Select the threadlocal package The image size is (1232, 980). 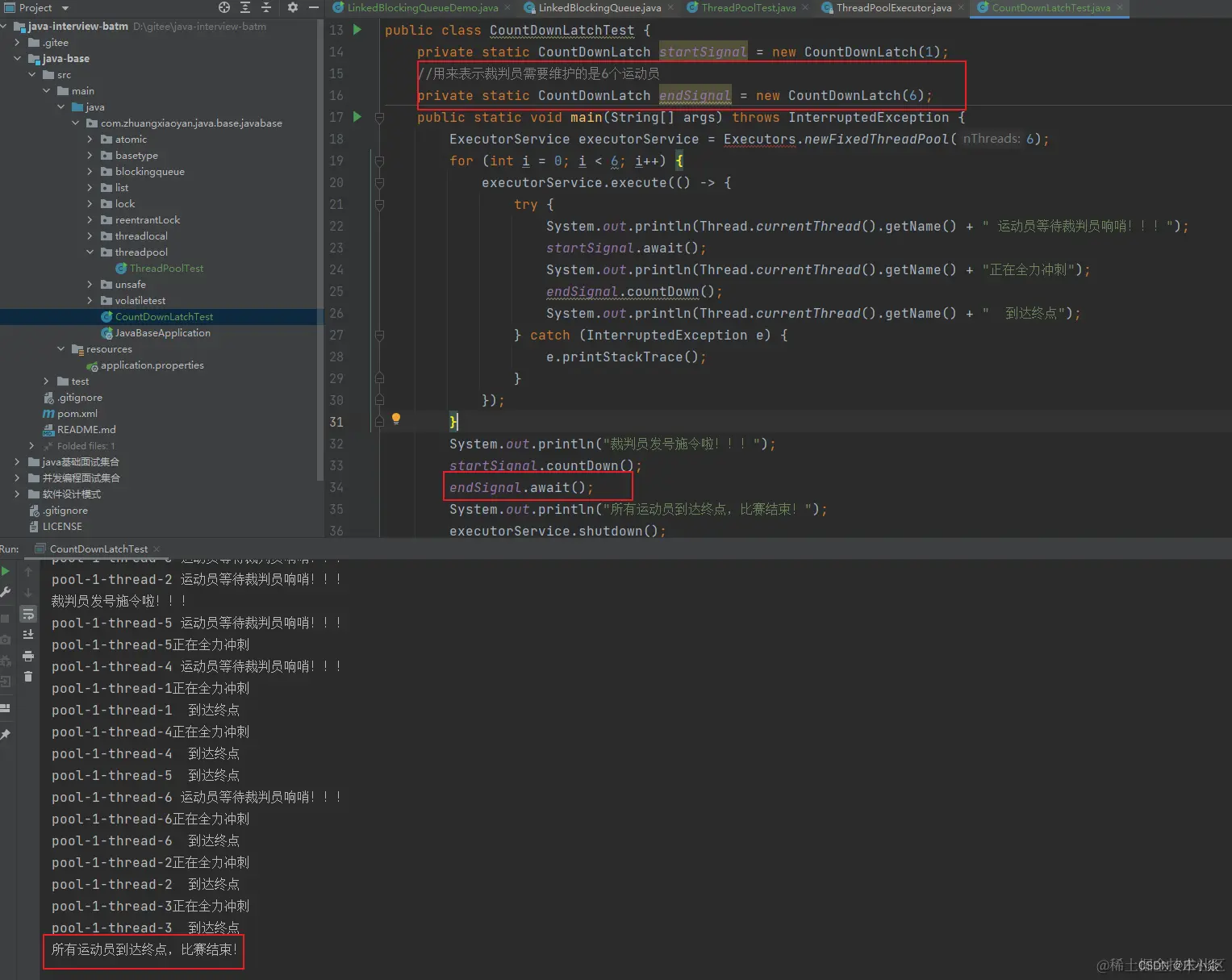click(141, 236)
